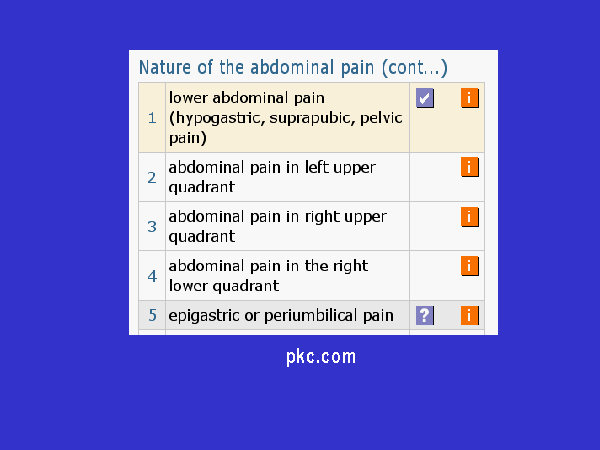This screenshot has width=600, height=450.
Task: Open info for right upper quadrant pain
Action: click(470, 217)
